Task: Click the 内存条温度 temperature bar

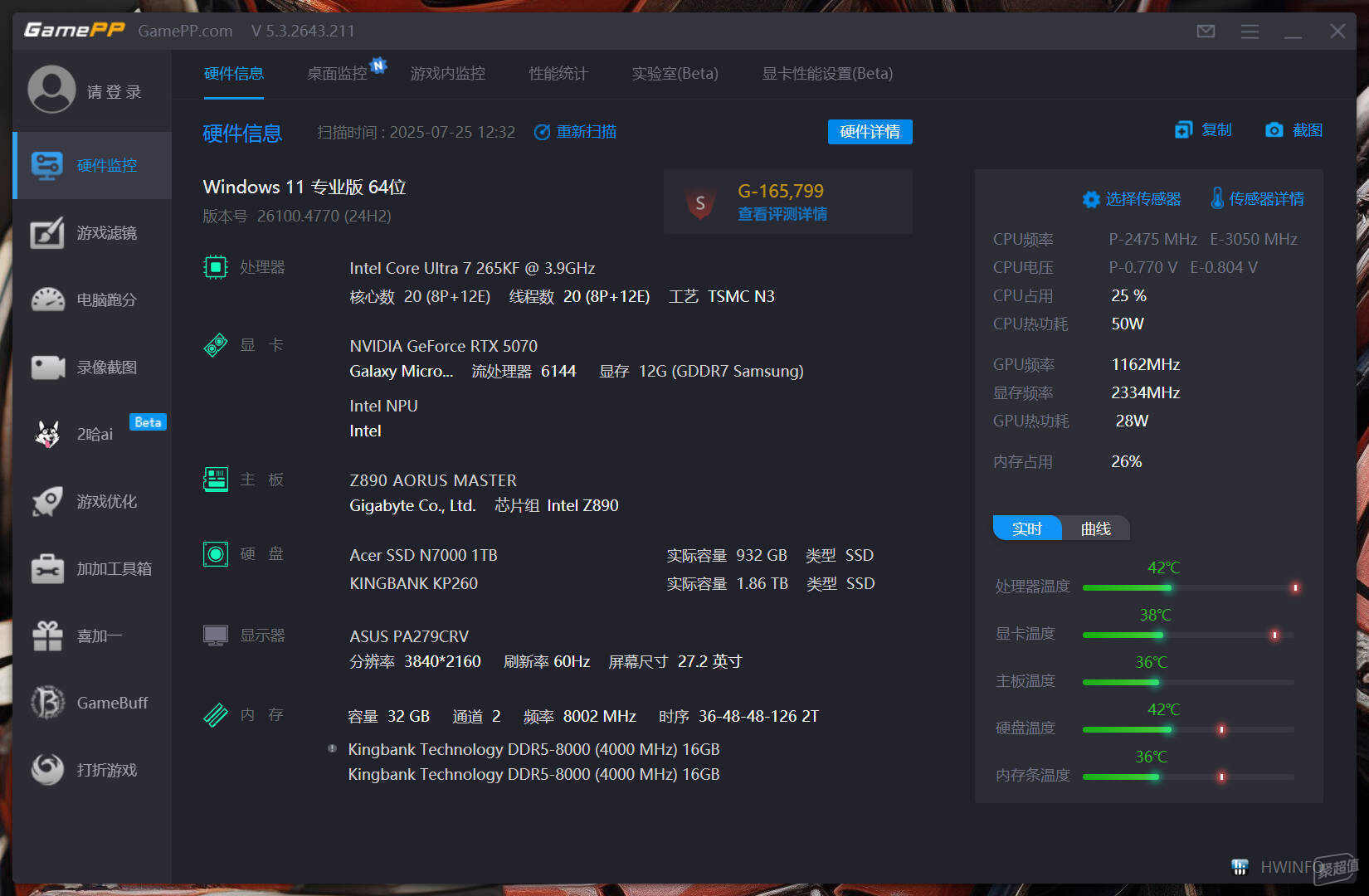Action: (1188, 777)
